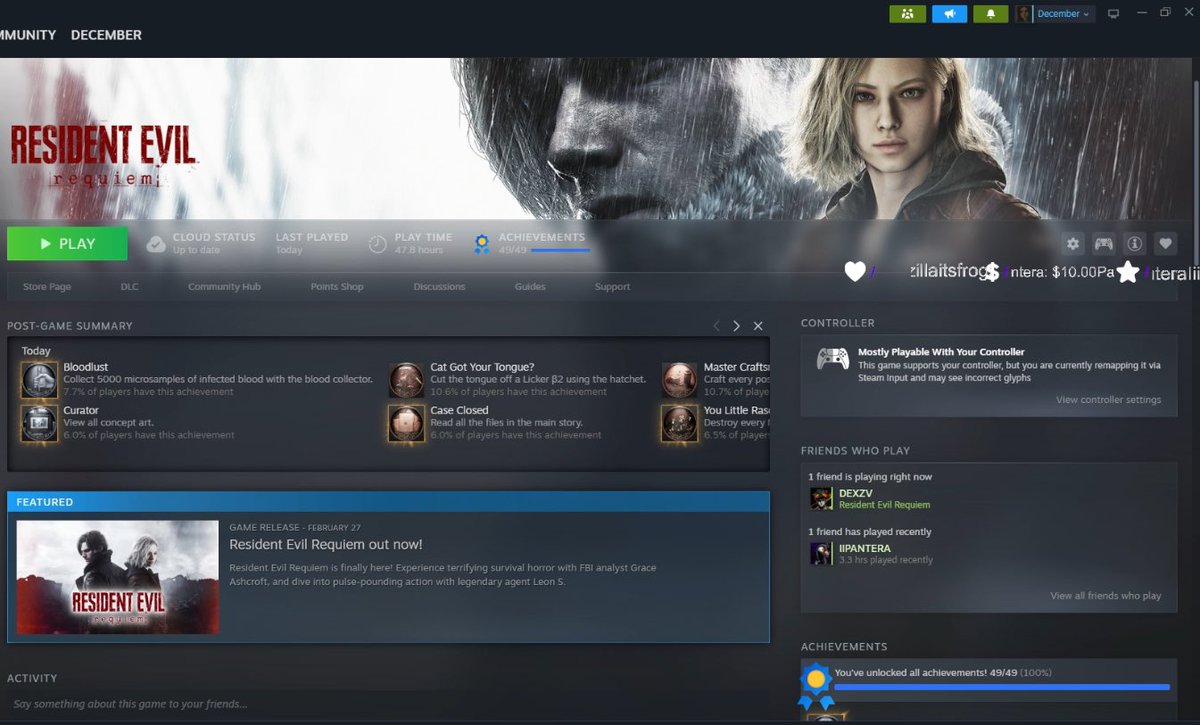The width and height of the screenshot is (1200, 725).
Task: Open the Support tab
Action: pyautogui.click(x=612, y=287)
